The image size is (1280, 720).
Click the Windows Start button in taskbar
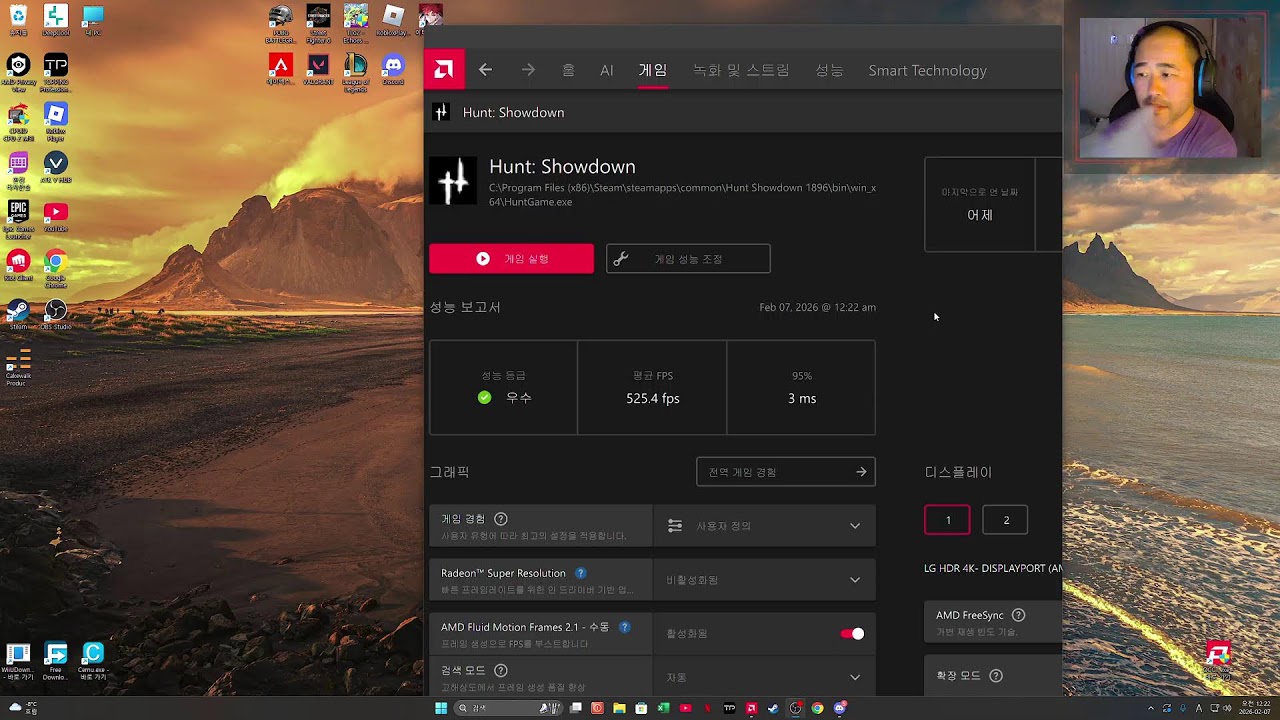(x=440, y=708)
